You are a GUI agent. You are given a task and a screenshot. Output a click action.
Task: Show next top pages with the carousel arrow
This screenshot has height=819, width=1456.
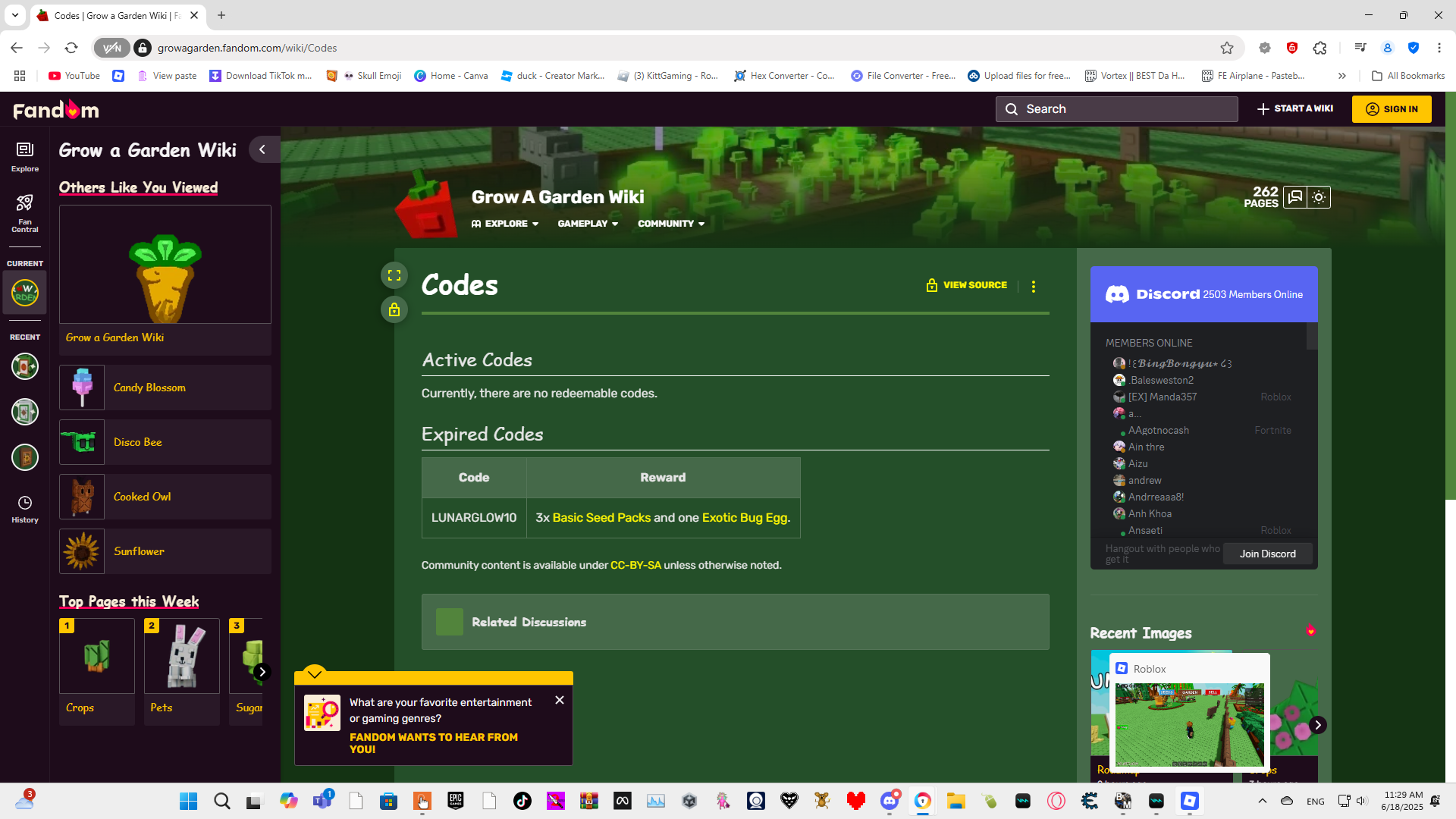[x=262, y=672]
